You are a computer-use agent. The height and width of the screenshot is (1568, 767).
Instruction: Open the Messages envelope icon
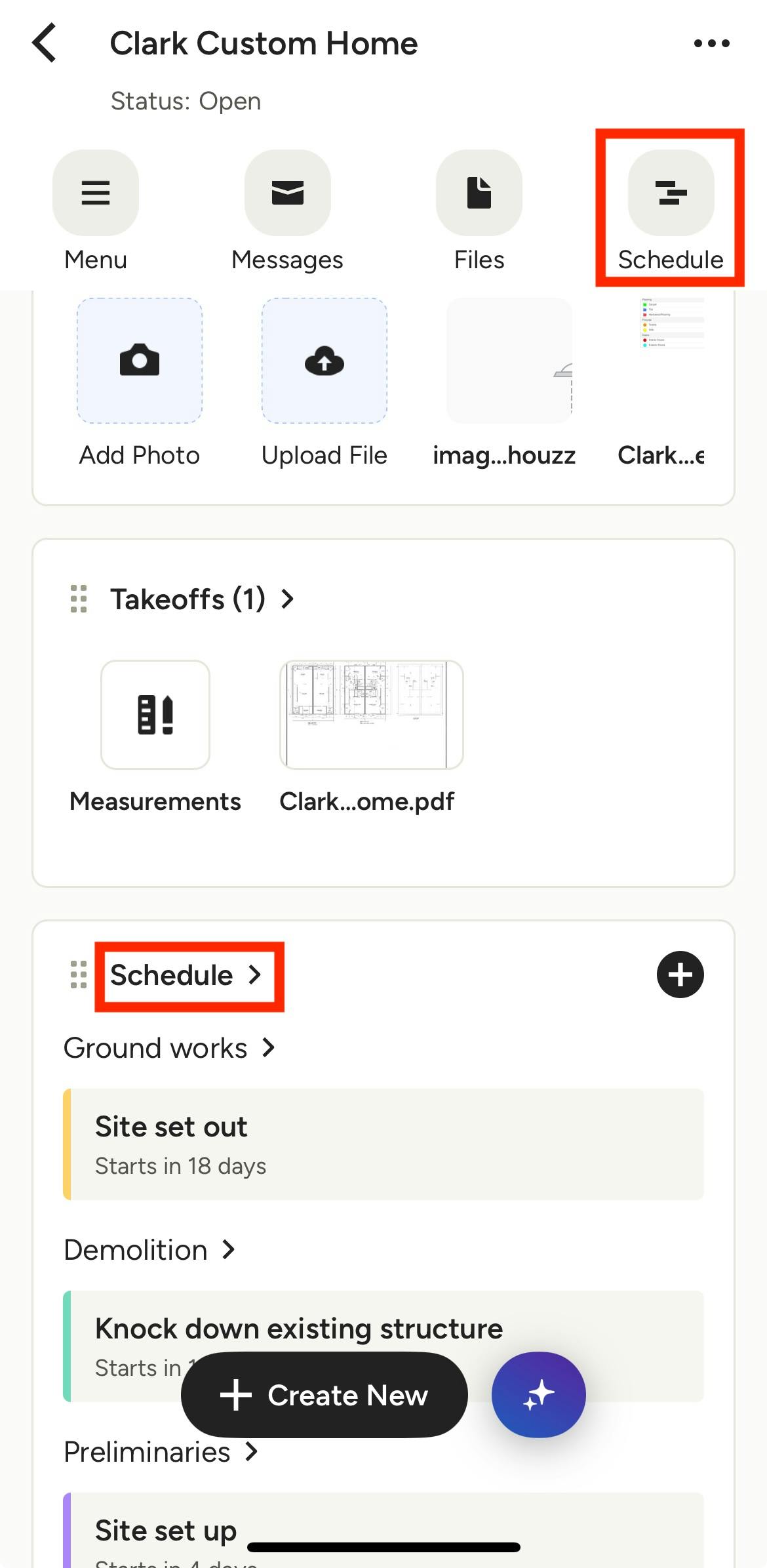pos(287,193)
